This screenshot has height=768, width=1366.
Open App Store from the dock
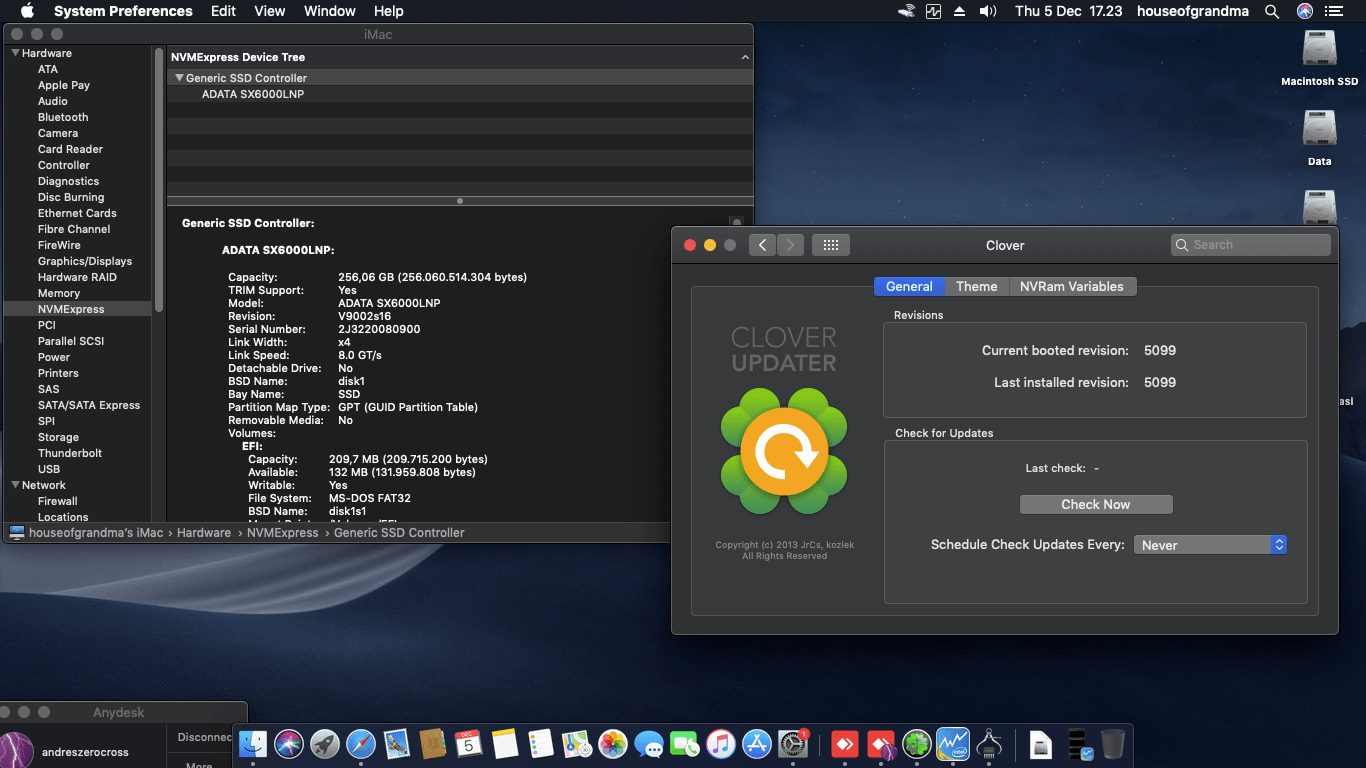pyautogui.click(x=757, y=744)
